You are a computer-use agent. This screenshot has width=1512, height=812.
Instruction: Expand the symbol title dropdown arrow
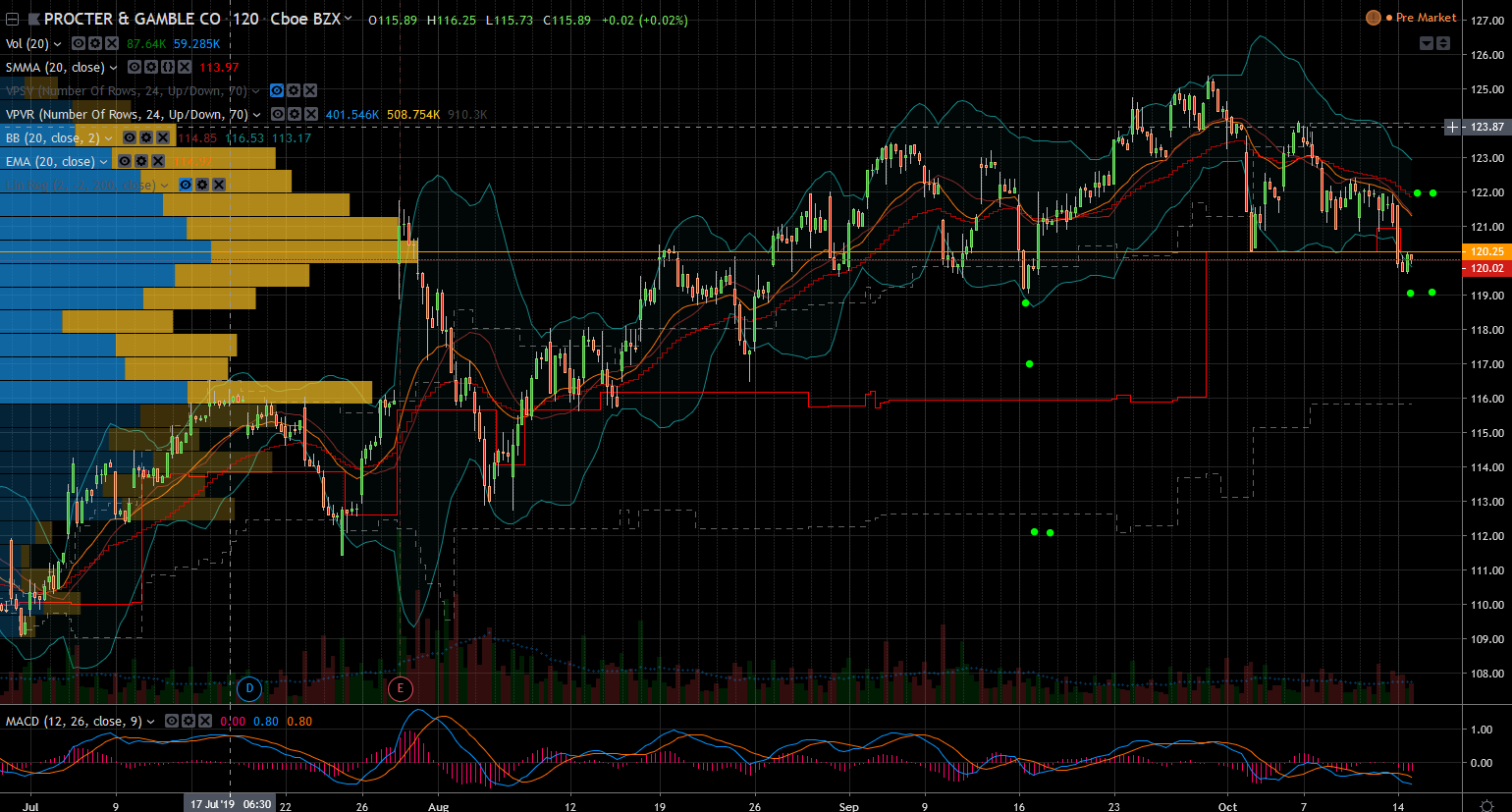pos(348,18)
